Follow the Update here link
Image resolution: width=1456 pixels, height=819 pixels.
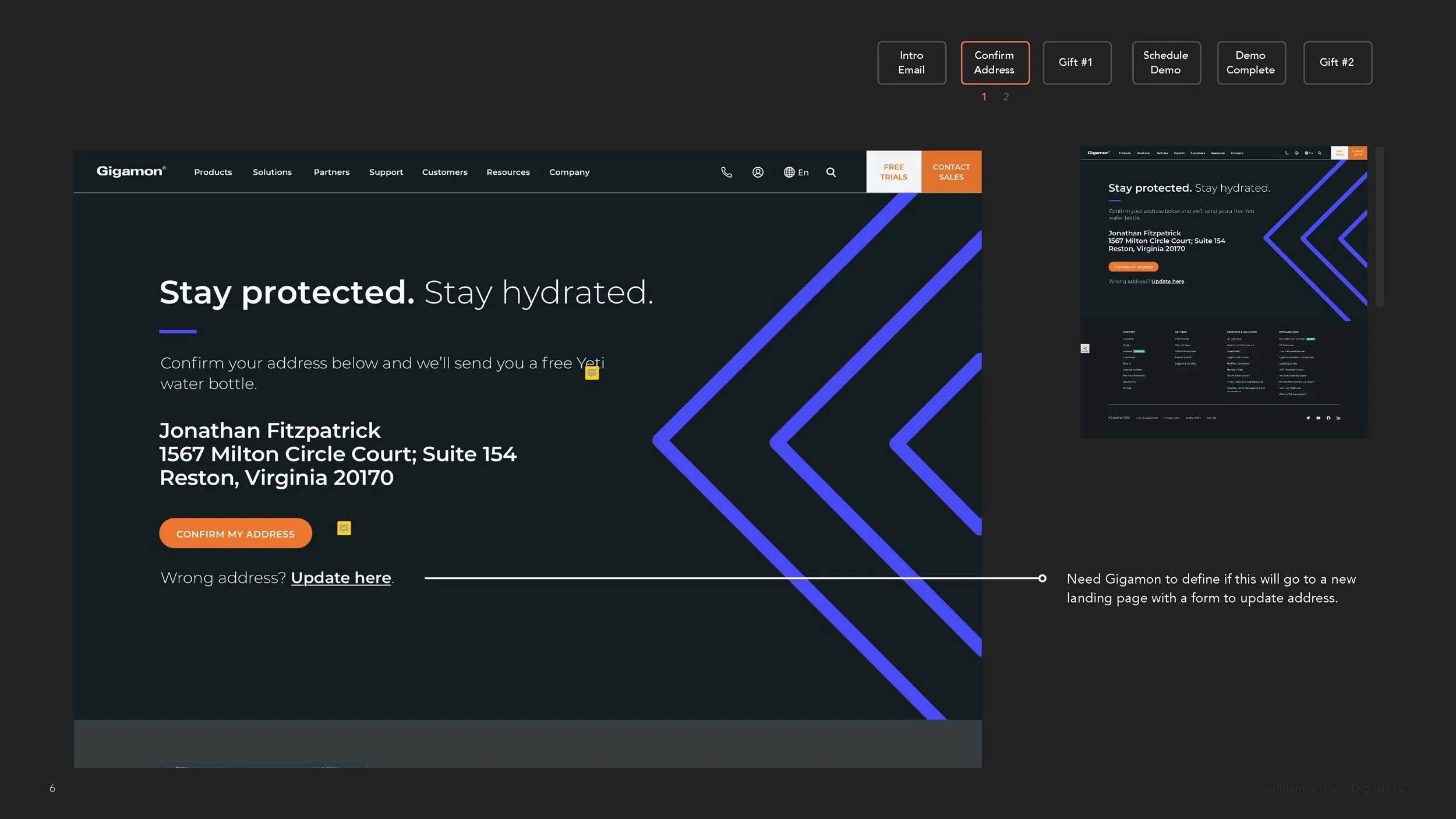tap(341, 578)
